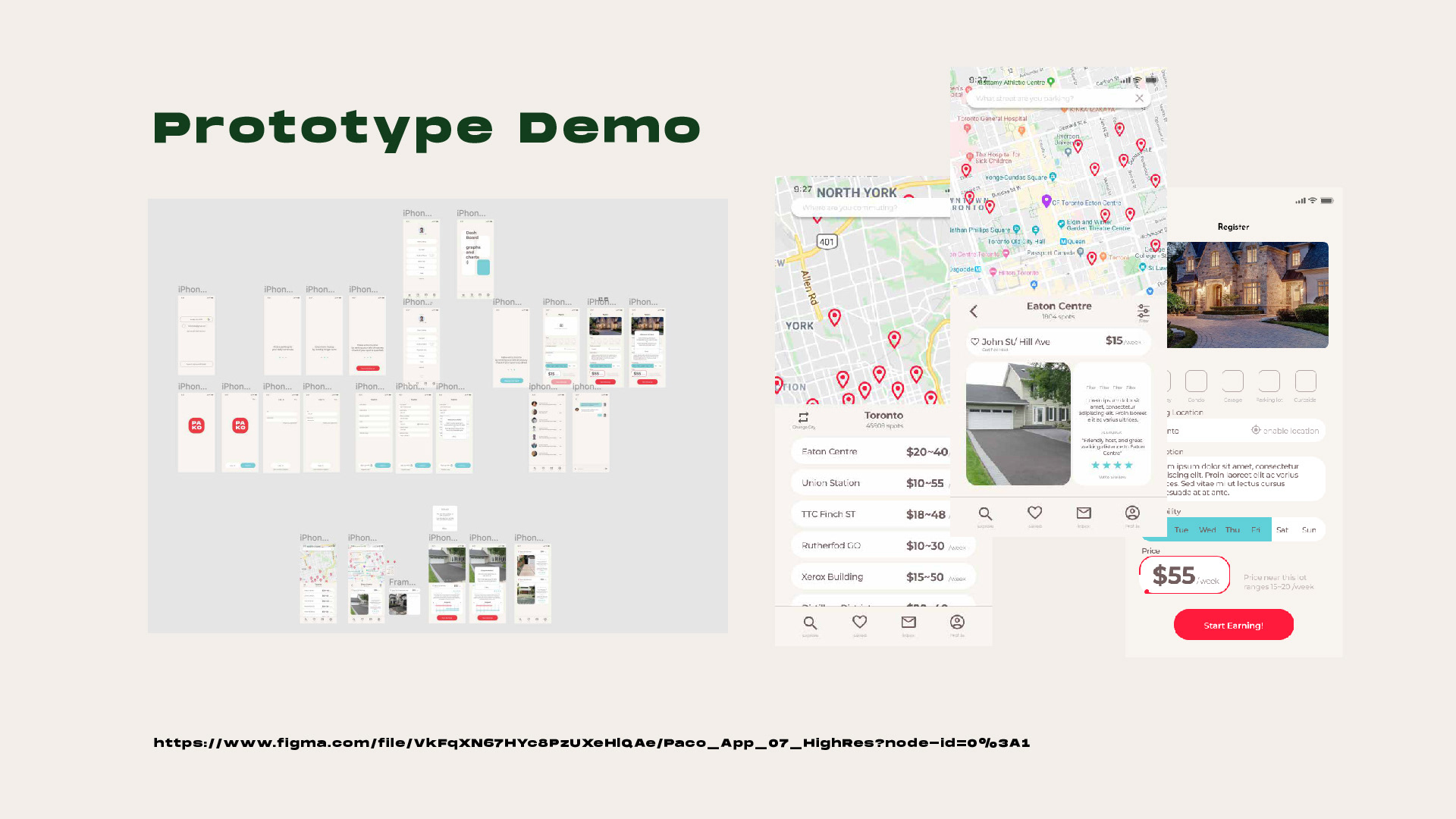Image resolution: width=1456 pixels, height=819 pixels.
Task: Click the enable location target icon
Action: tap(1256, 430)
